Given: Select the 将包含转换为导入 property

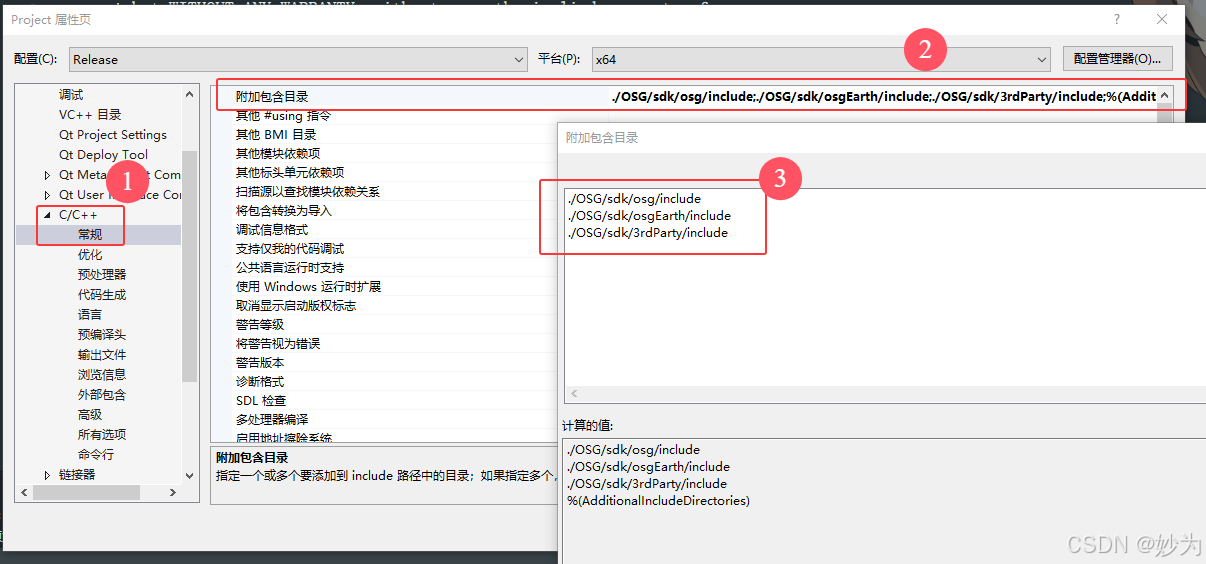Looking at the screenshot, I should pyautogui.click(x=284, y=210).
